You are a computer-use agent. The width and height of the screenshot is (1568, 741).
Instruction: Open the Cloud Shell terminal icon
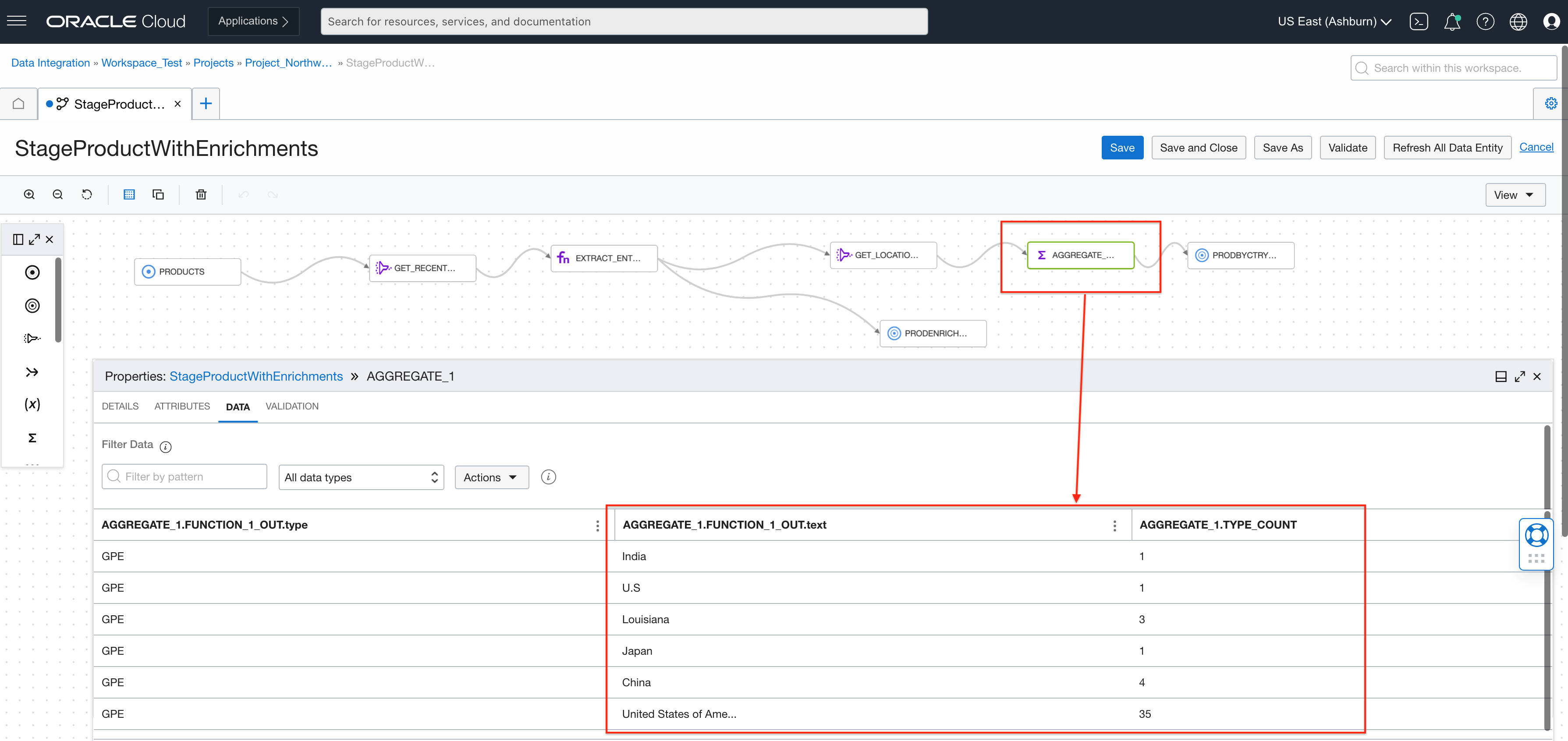(x=1418, y=22)
